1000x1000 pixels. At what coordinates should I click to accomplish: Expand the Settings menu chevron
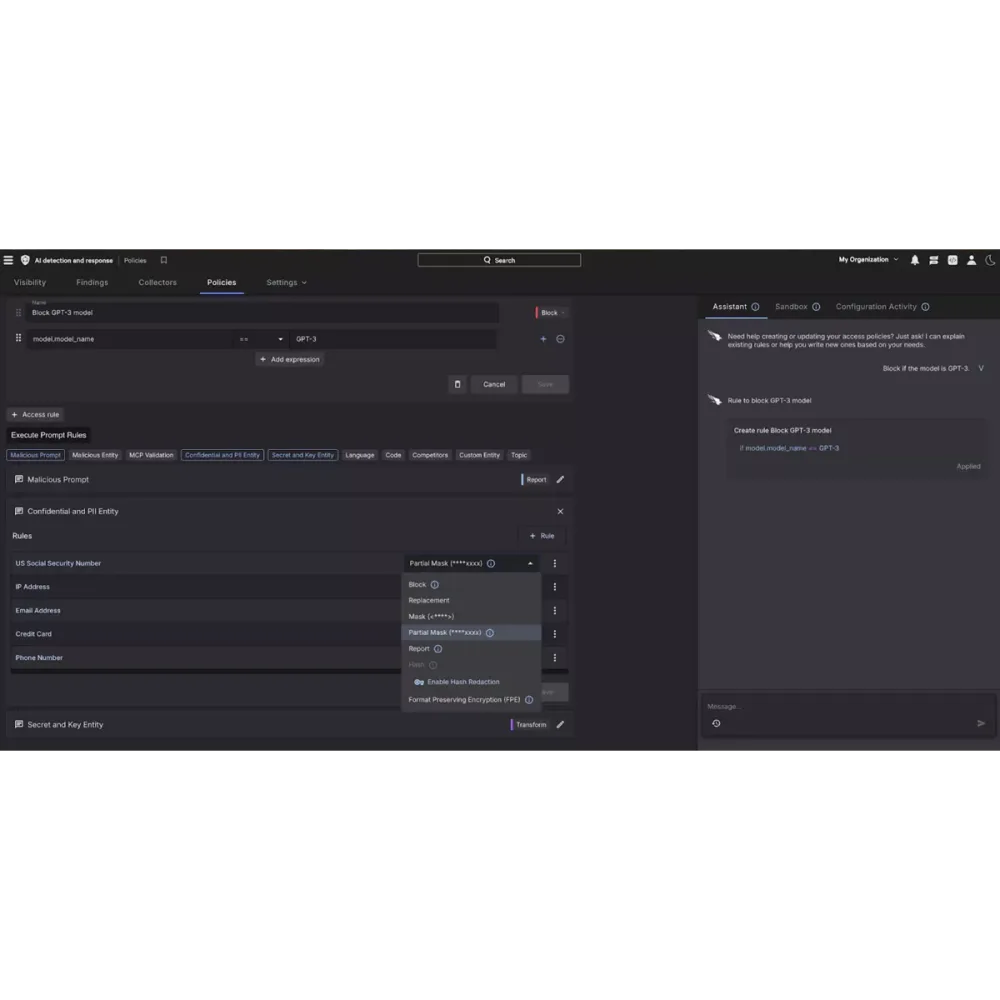coord(304,283)
